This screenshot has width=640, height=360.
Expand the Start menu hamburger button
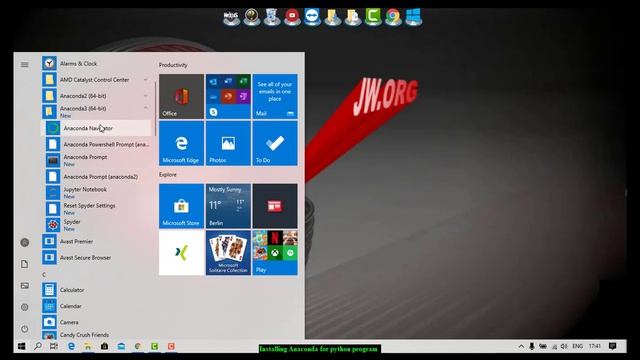pos(24,64)
